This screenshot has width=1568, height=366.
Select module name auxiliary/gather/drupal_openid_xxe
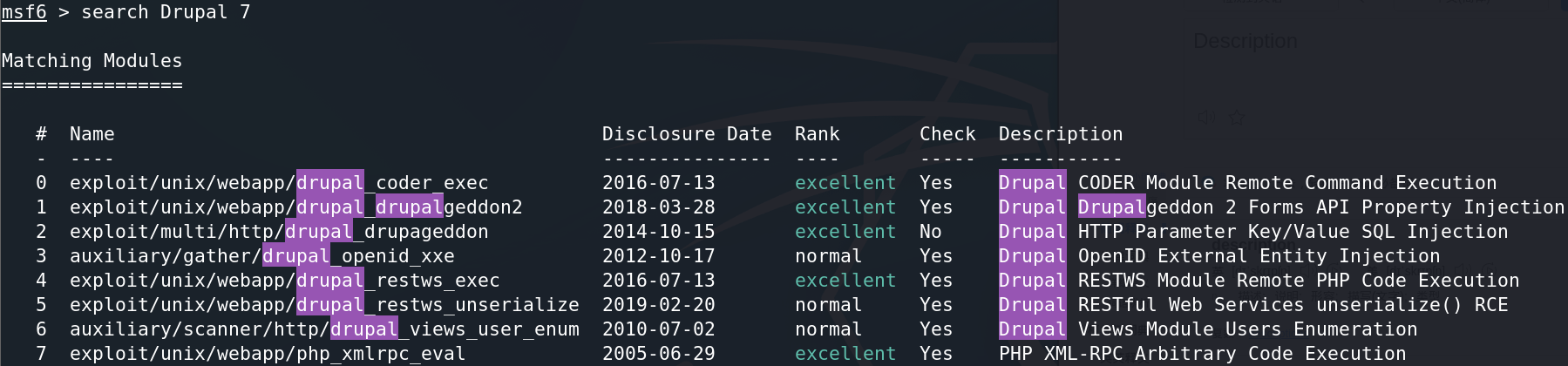(262, 256)
